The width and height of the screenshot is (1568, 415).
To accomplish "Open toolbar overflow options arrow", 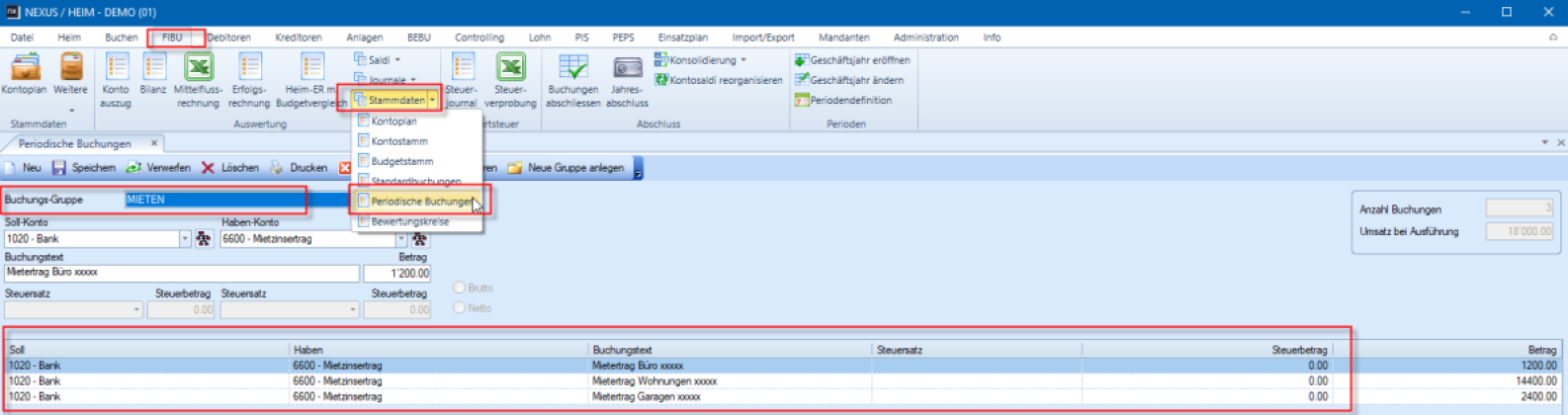I will coord(638,169).
